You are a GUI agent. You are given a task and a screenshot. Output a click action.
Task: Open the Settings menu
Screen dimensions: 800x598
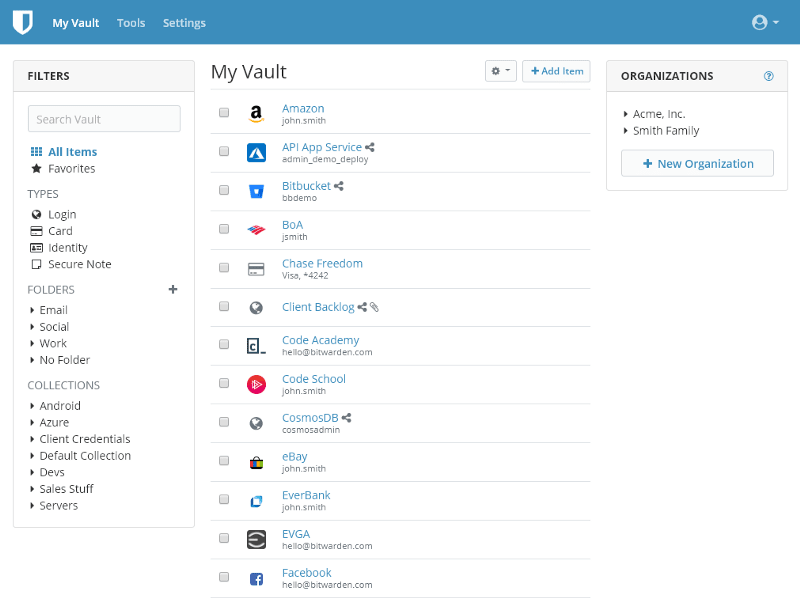[184, 22]
